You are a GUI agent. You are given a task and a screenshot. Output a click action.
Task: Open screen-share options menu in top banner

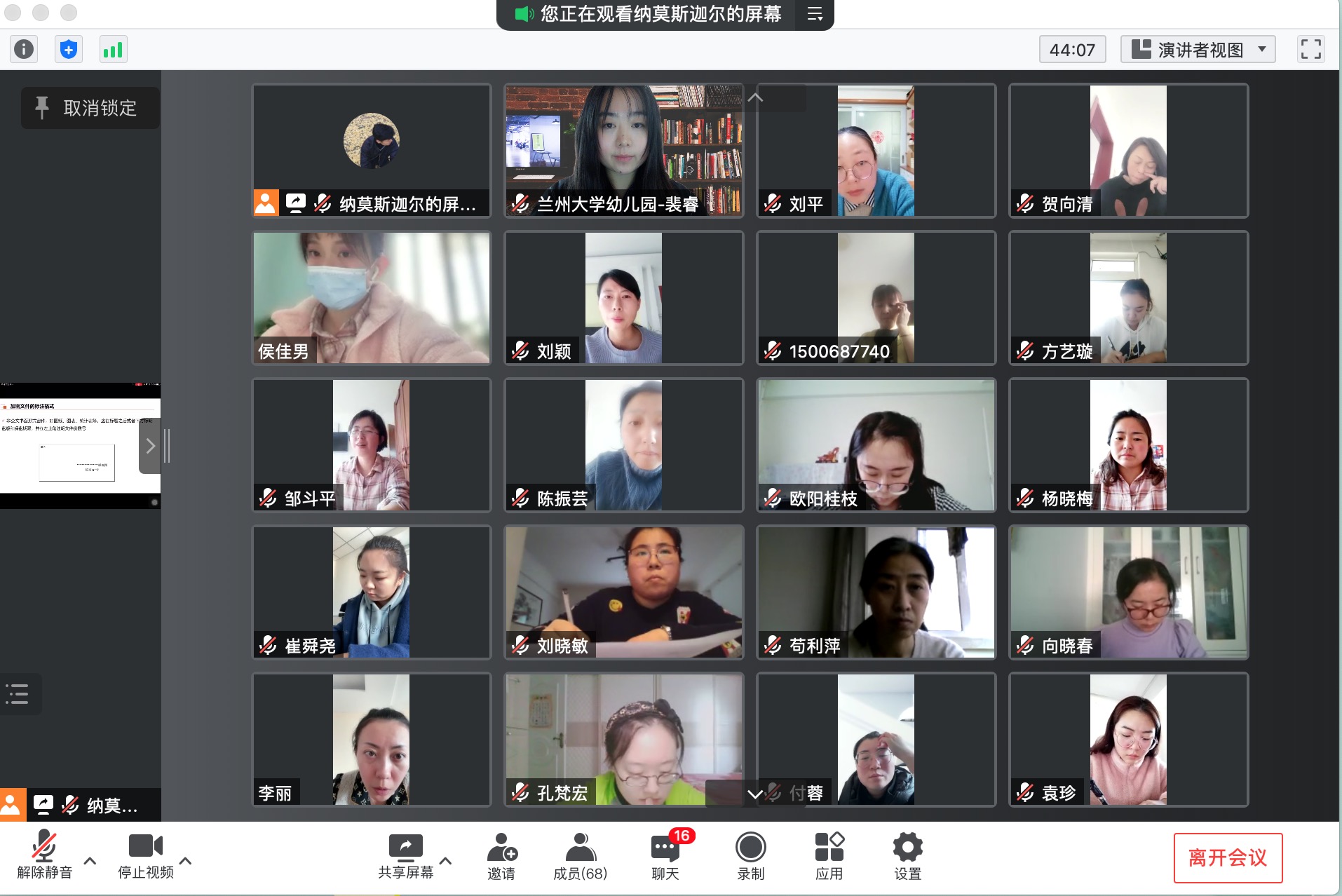coord(815,14)
